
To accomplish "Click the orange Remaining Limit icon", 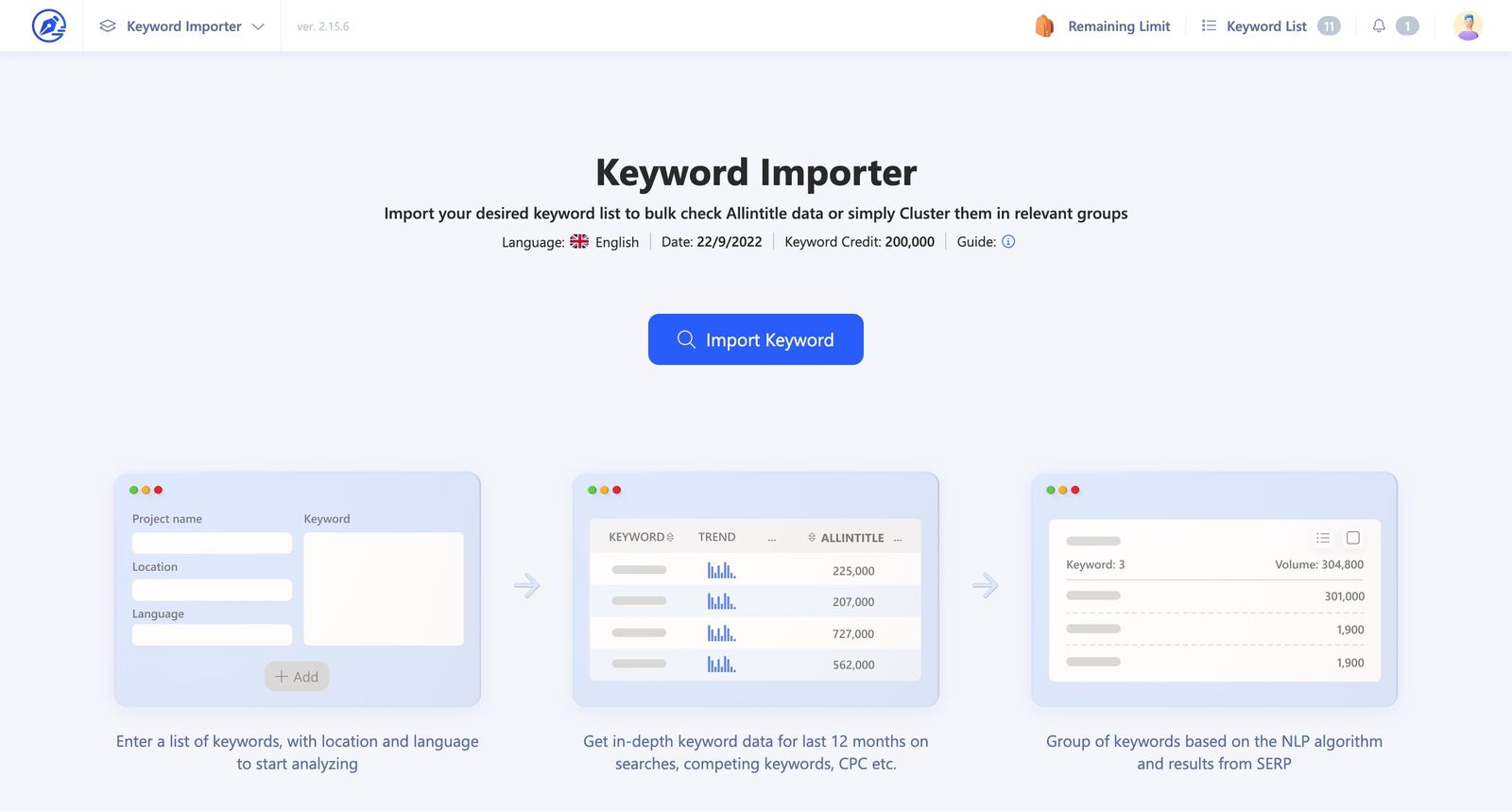I will 1044,26.
